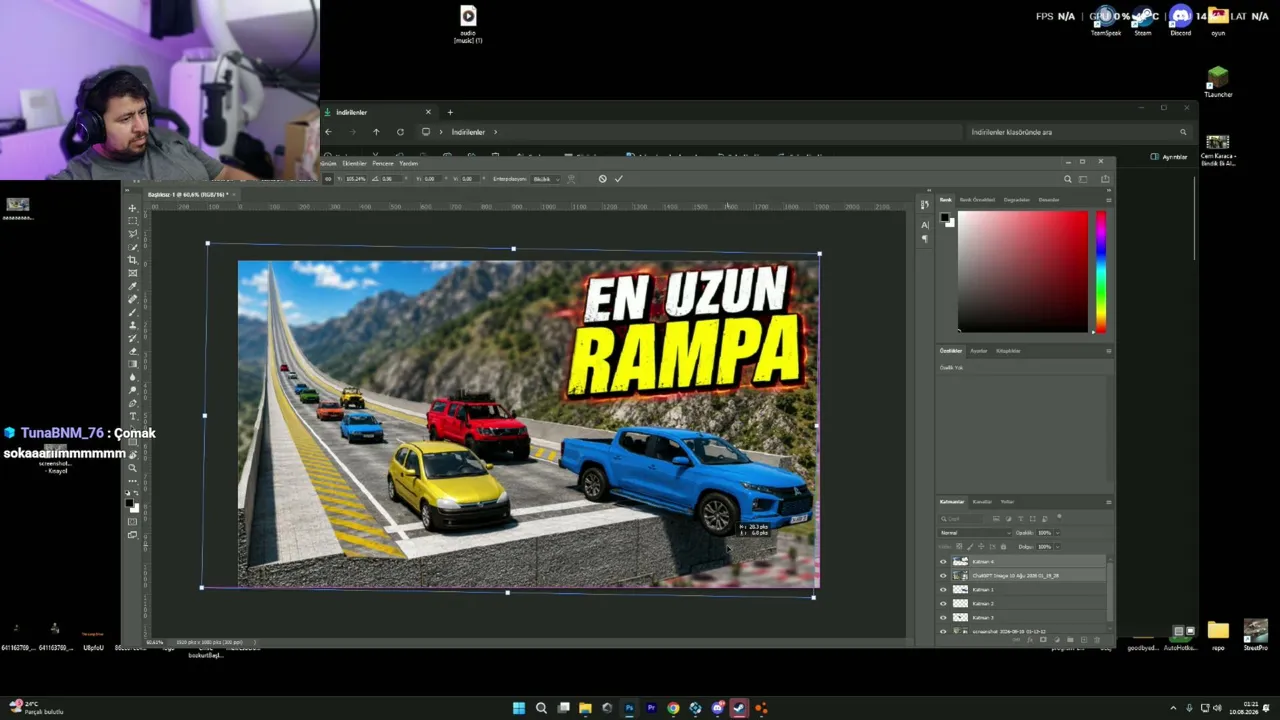Image resolution: width=1280 pixels, height=720 pixels.
Task: Cancel the transform with the circle-slash icon
Action: [x=602, y=179]
